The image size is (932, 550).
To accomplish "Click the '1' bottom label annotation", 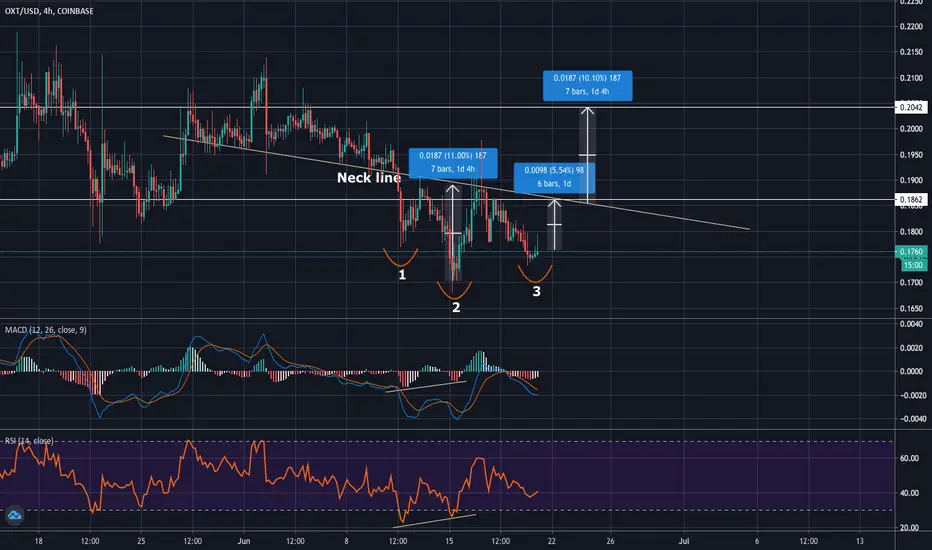I will pyautogui.click(x=402, y=275).
